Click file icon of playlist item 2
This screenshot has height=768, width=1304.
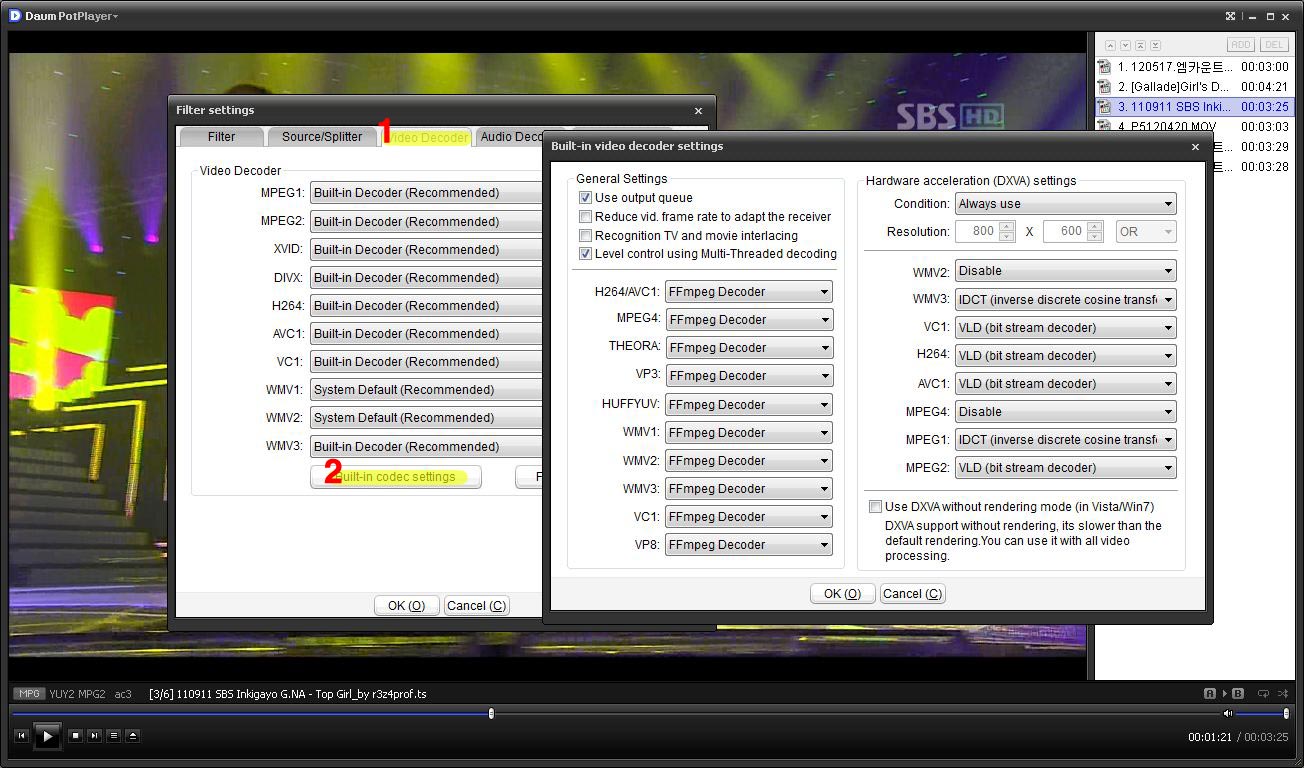1105,87
